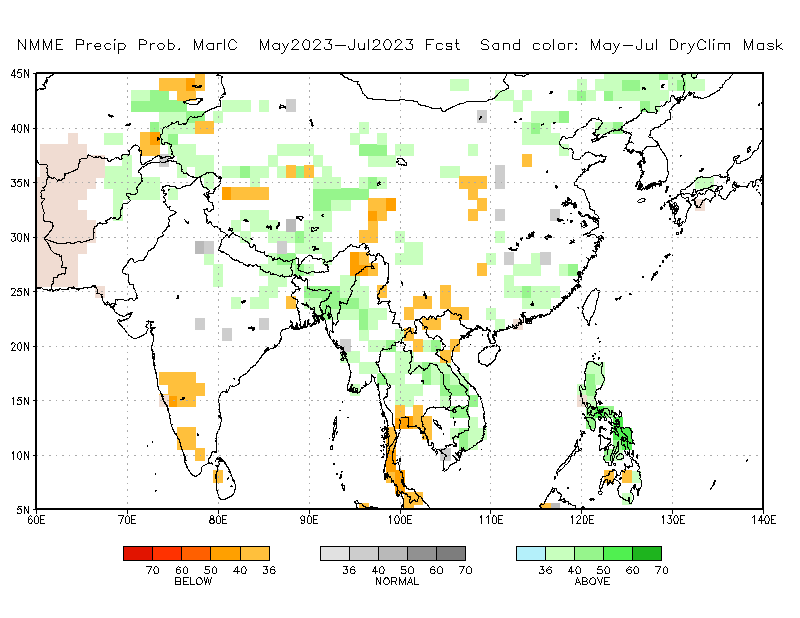Click the 60E longitude label
The width and height of the screenshot is (800, 618).
click(36, 520)
